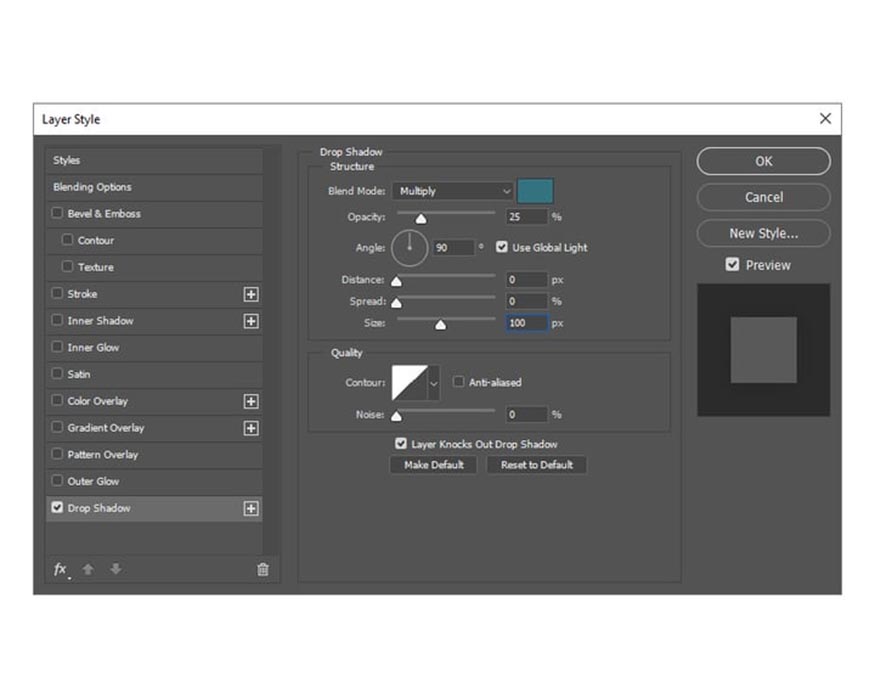Viewport: 875px width, 698px height.
Task: Uncheck the Drop Shadow checkbox
Action: (57, 508)
